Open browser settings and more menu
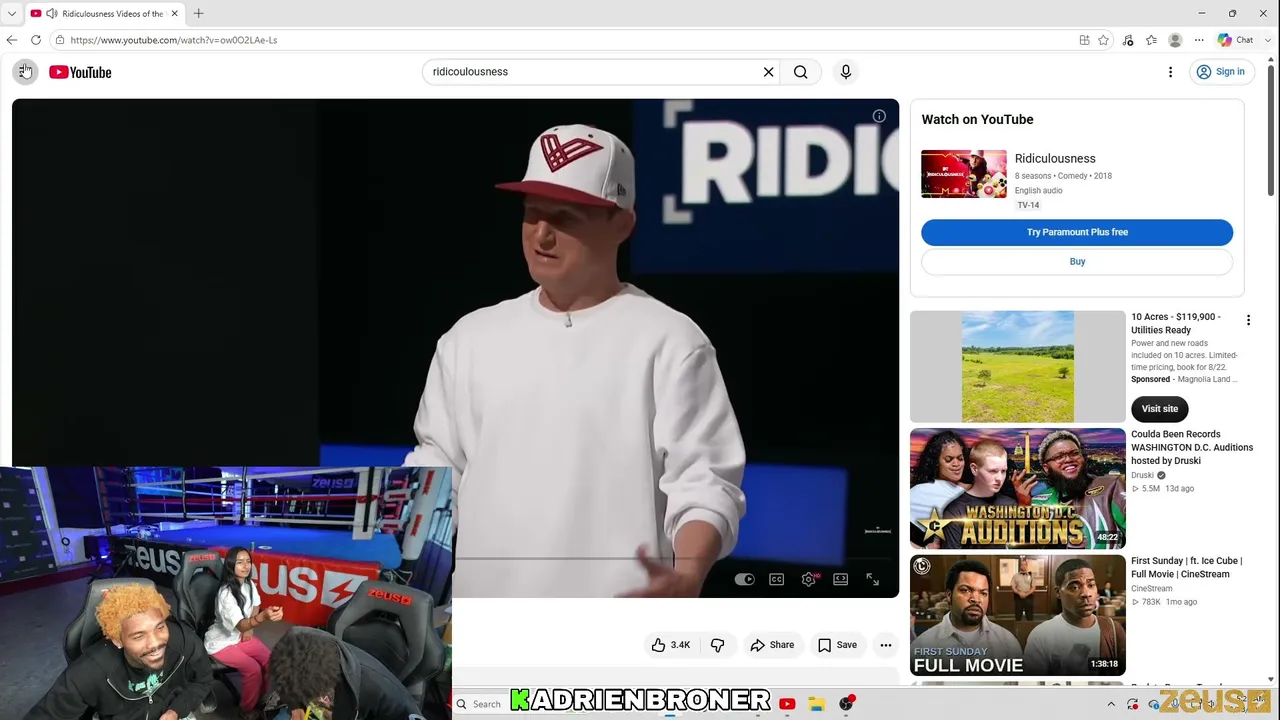 tap(1199, 40)
